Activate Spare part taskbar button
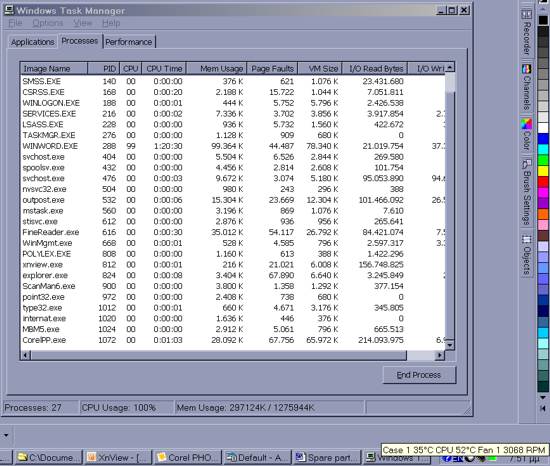Screen dimensions: 550x466 point(327,457)
